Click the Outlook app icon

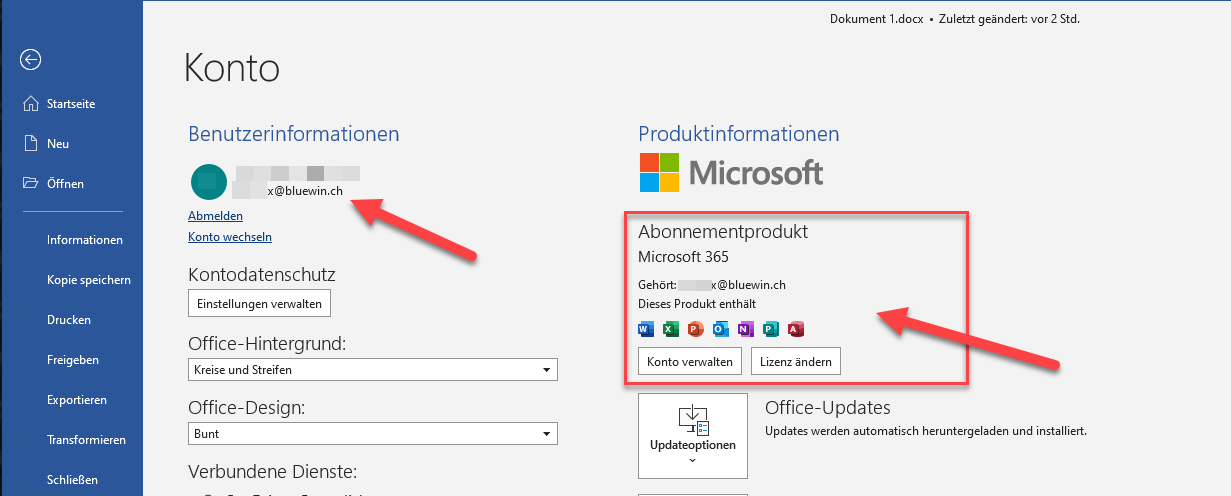click(x=720, y=329)
